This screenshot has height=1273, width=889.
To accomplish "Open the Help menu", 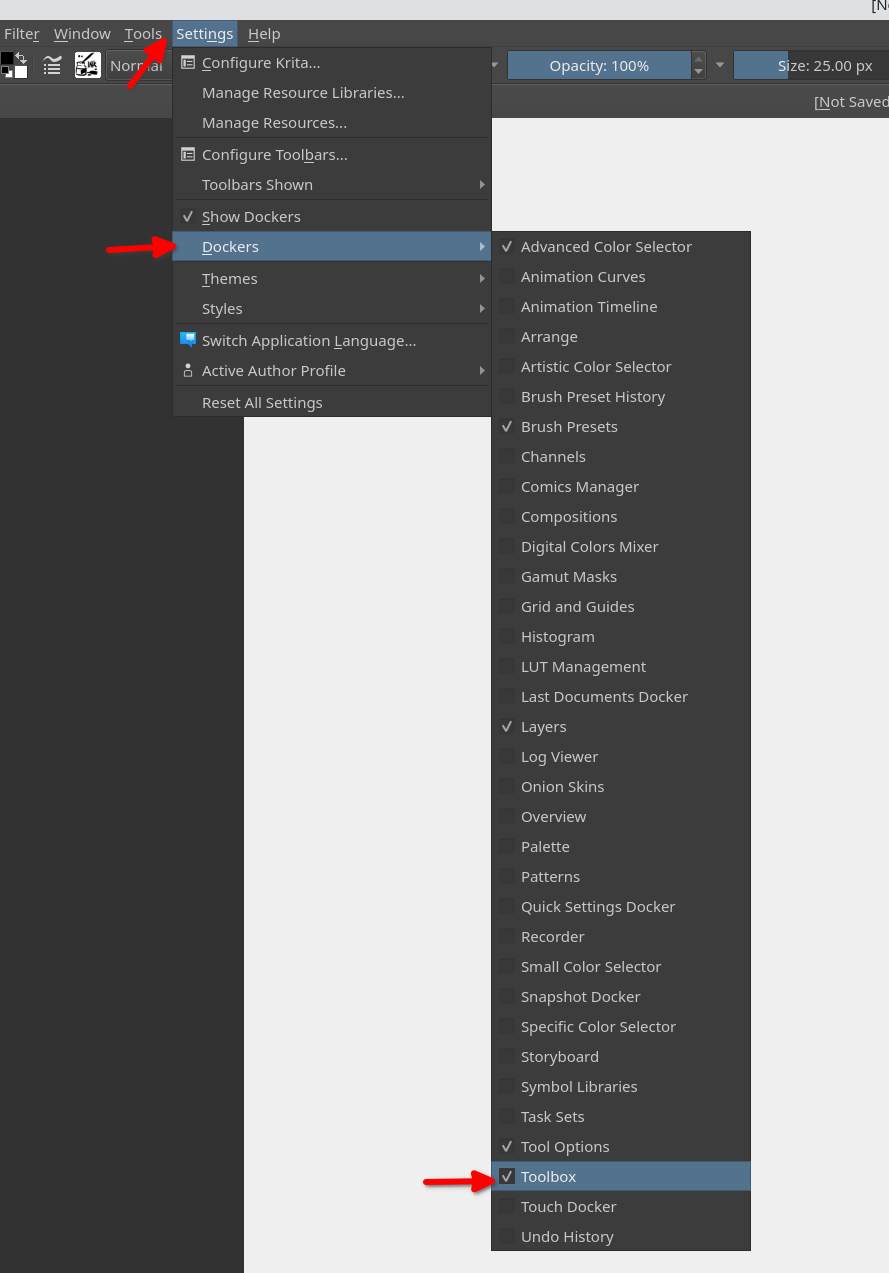I will 264,33.
